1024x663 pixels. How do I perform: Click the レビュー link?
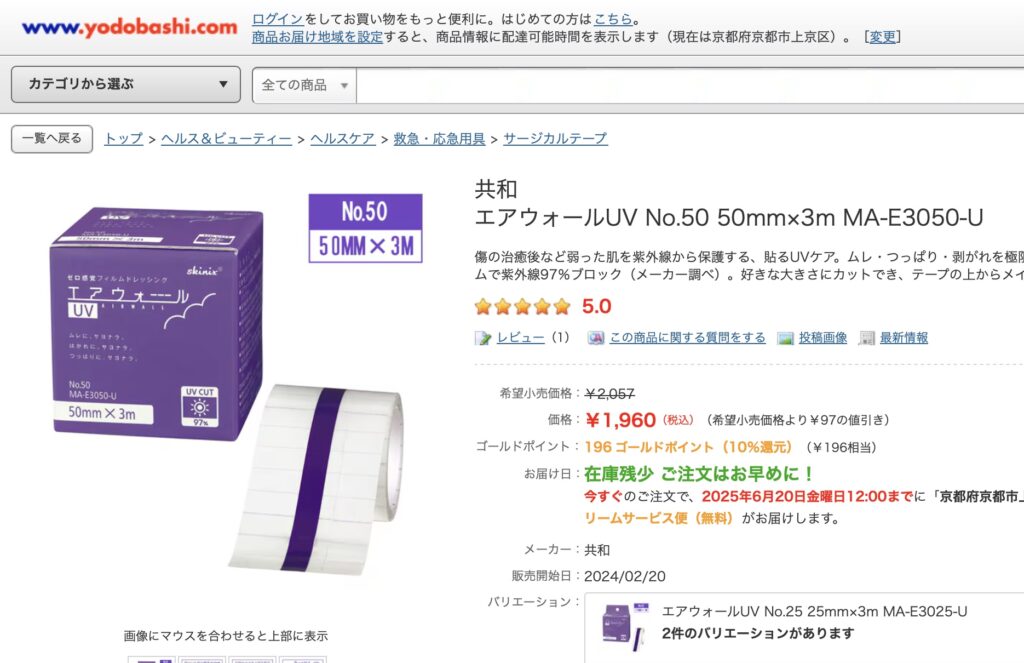click(520, 338)
